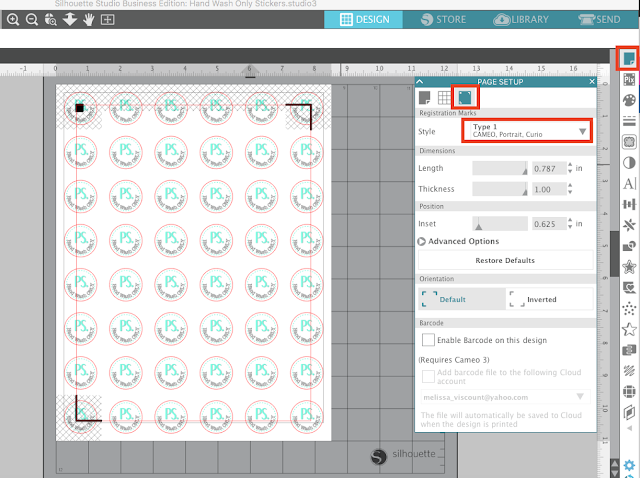Select the Grid Settings tab icon
This screenshot has height=478, width=640.
coord(444,98)
